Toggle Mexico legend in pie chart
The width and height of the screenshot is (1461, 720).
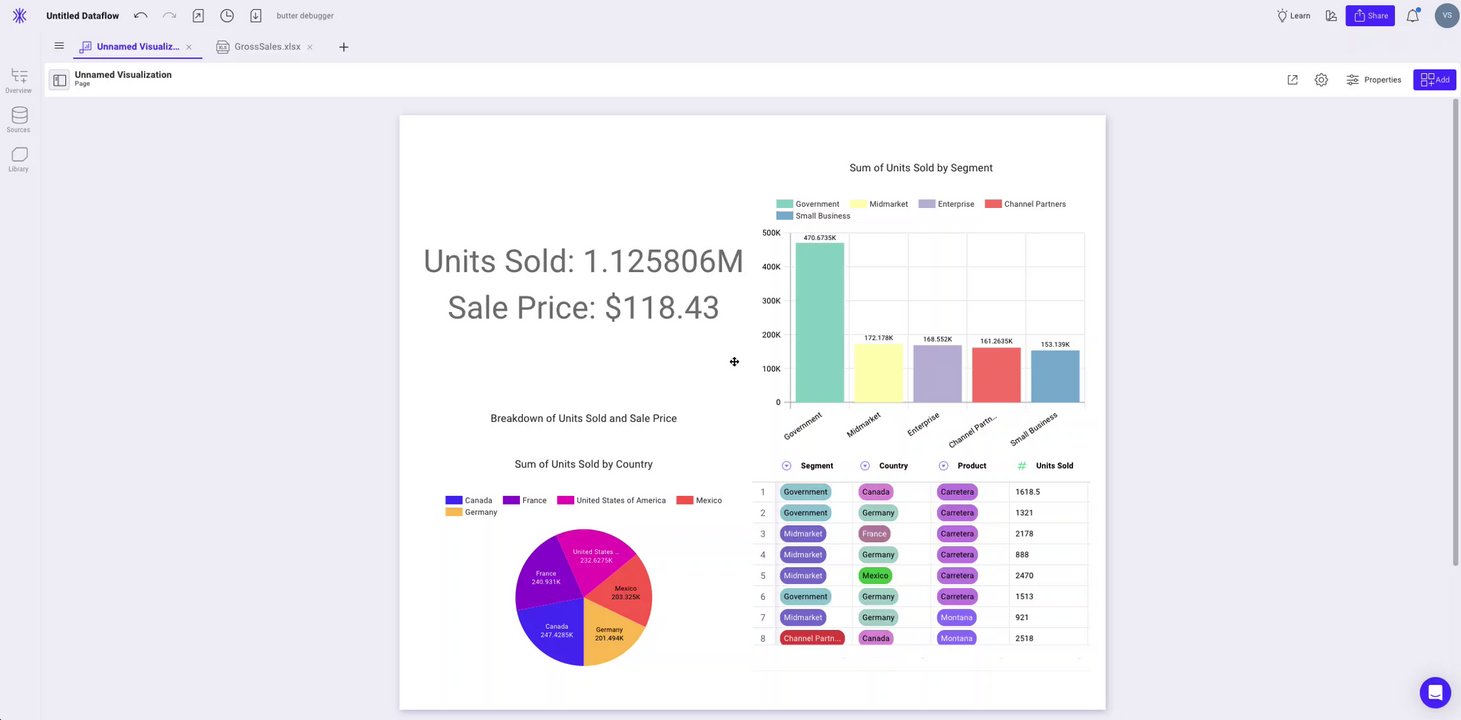coord(699,500)
